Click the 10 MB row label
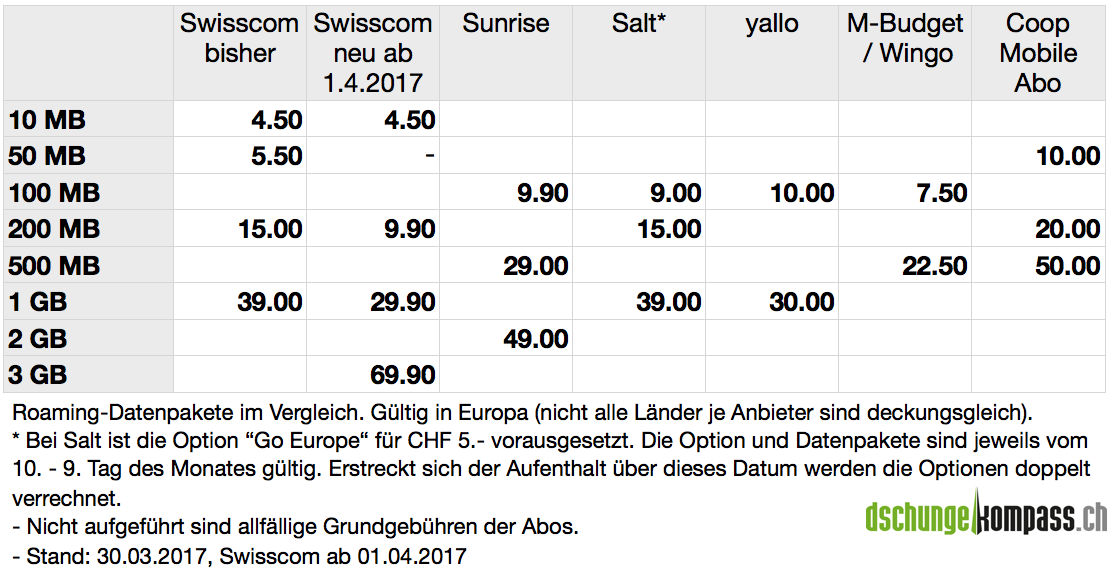This screenshot has width=1111, height=574. [47, 121]
